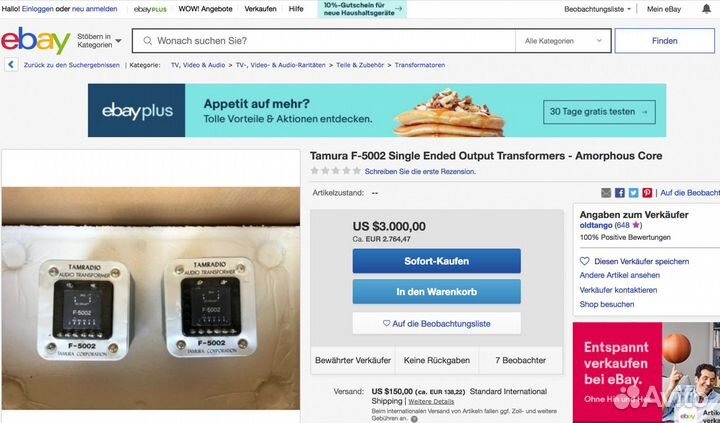Share listing via Facebook icon
Screen dimensions: 720x423
click(619, 193)
